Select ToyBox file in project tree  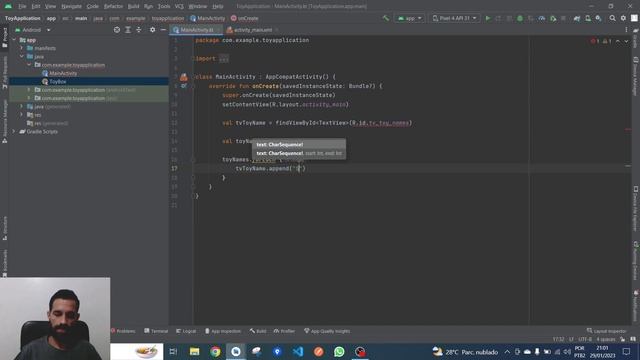58,82
